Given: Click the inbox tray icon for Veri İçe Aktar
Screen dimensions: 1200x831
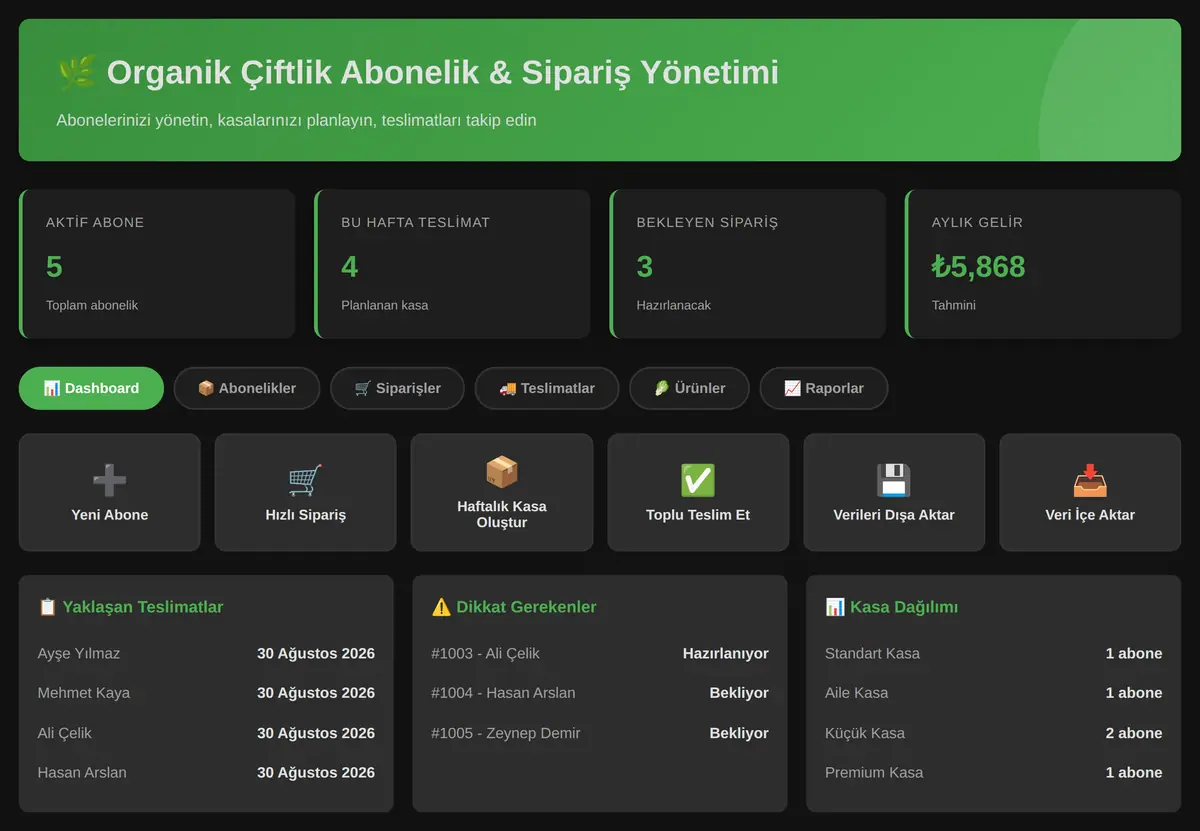Looking at the screenshot, I should (1090, 480).
